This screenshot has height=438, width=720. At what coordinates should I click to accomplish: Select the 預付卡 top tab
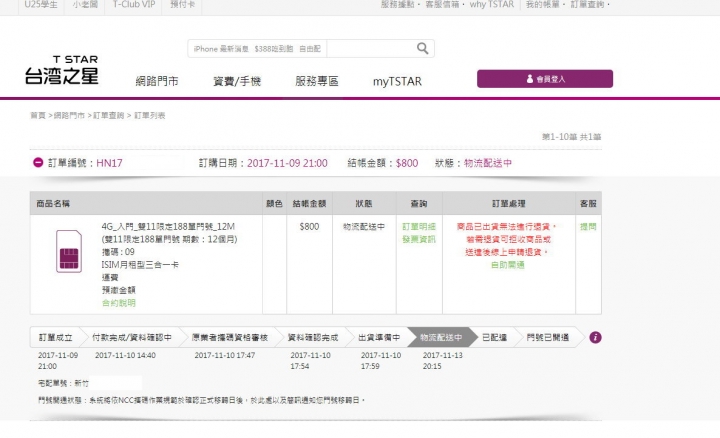pyautogui.click(x=182, y=5)
